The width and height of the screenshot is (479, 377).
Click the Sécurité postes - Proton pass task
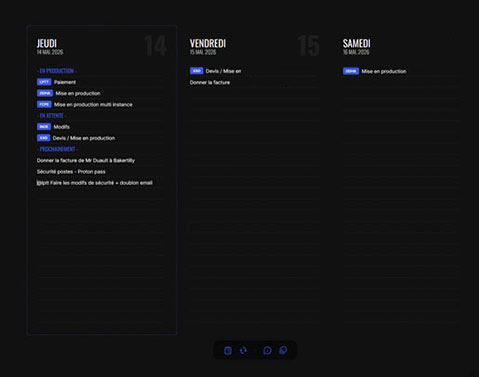(x=71, y=172)
